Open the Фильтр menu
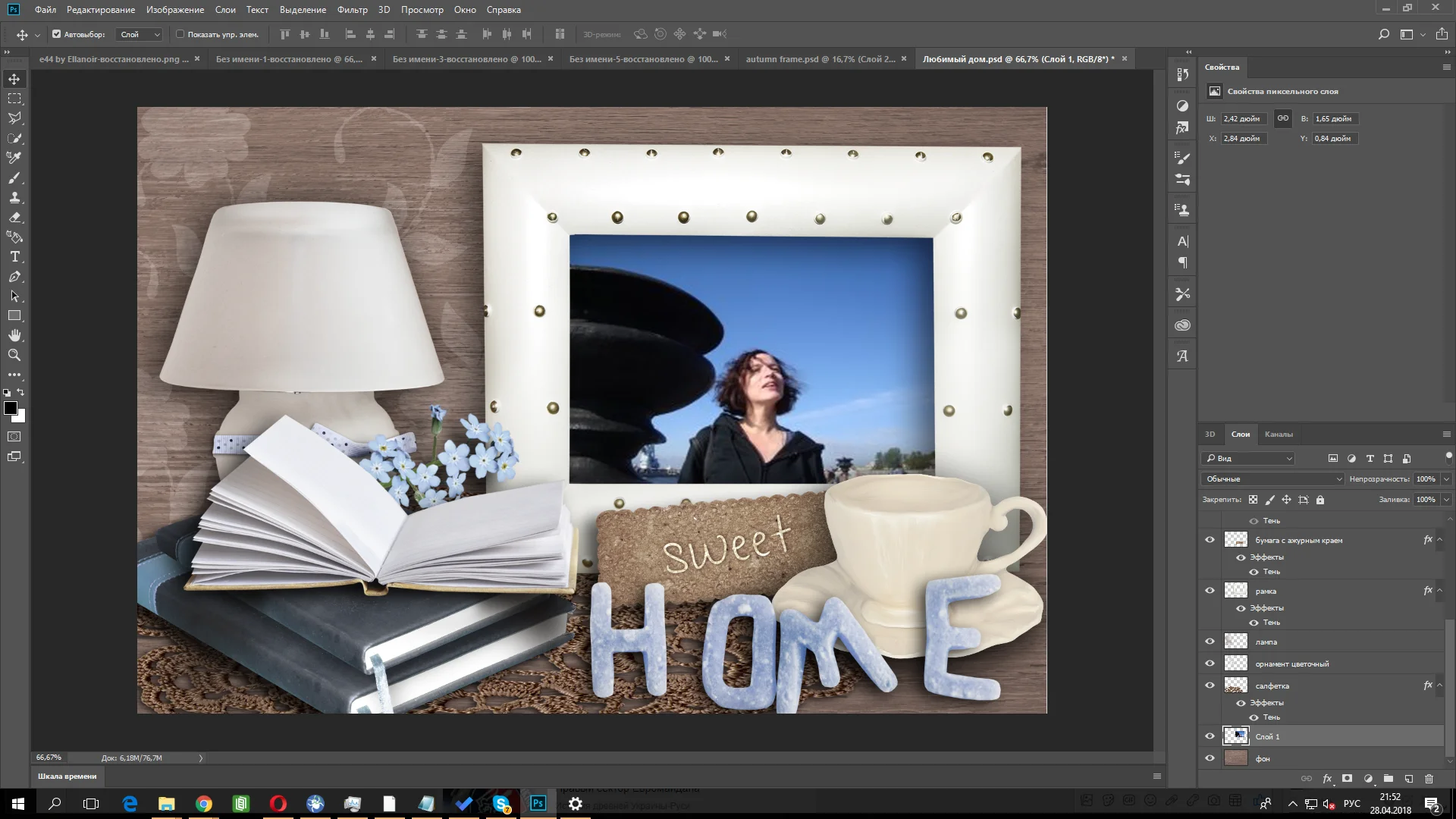 352,10
